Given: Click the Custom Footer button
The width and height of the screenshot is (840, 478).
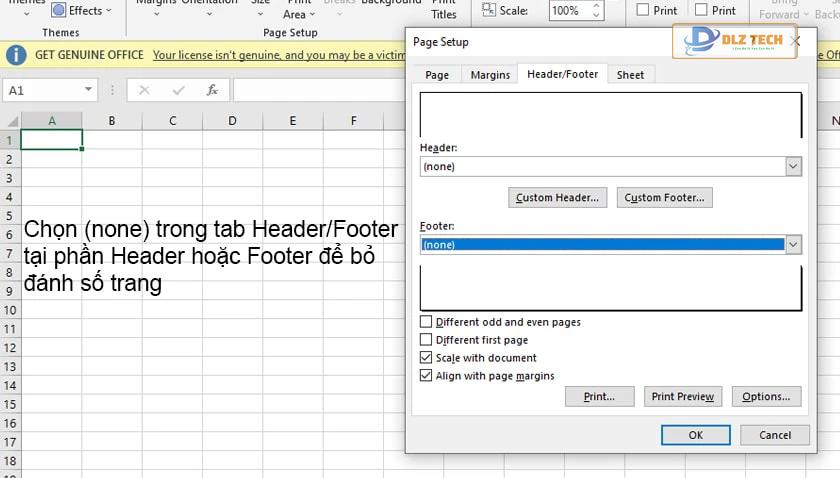Looking at the screenshot, I should pyautogui.click(x=664, y=198).
